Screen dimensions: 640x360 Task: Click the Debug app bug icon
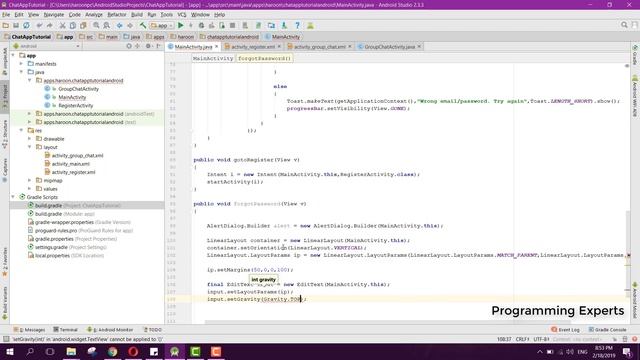coord(201,25)
